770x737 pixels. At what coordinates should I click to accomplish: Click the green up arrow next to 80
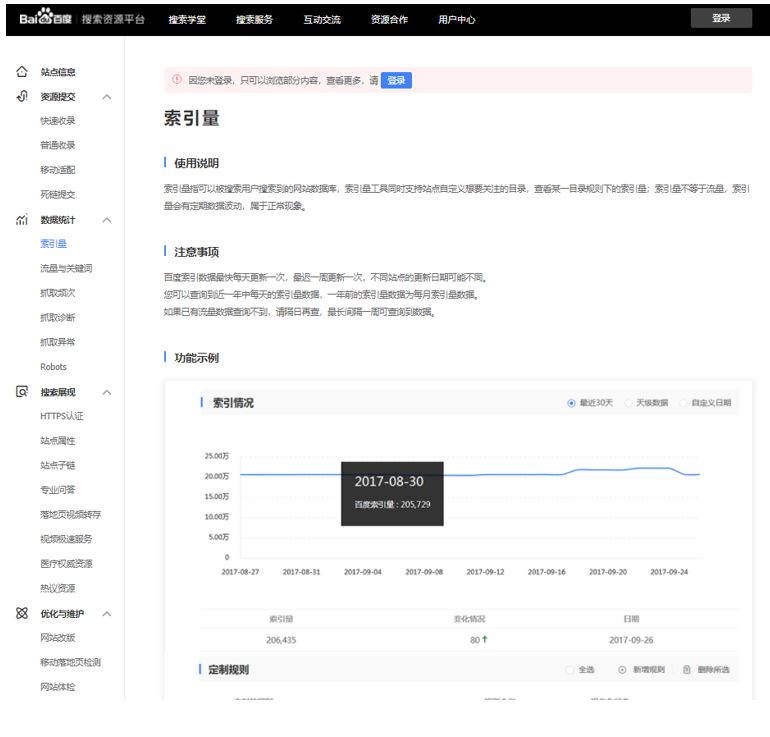(x=485, y=639)
